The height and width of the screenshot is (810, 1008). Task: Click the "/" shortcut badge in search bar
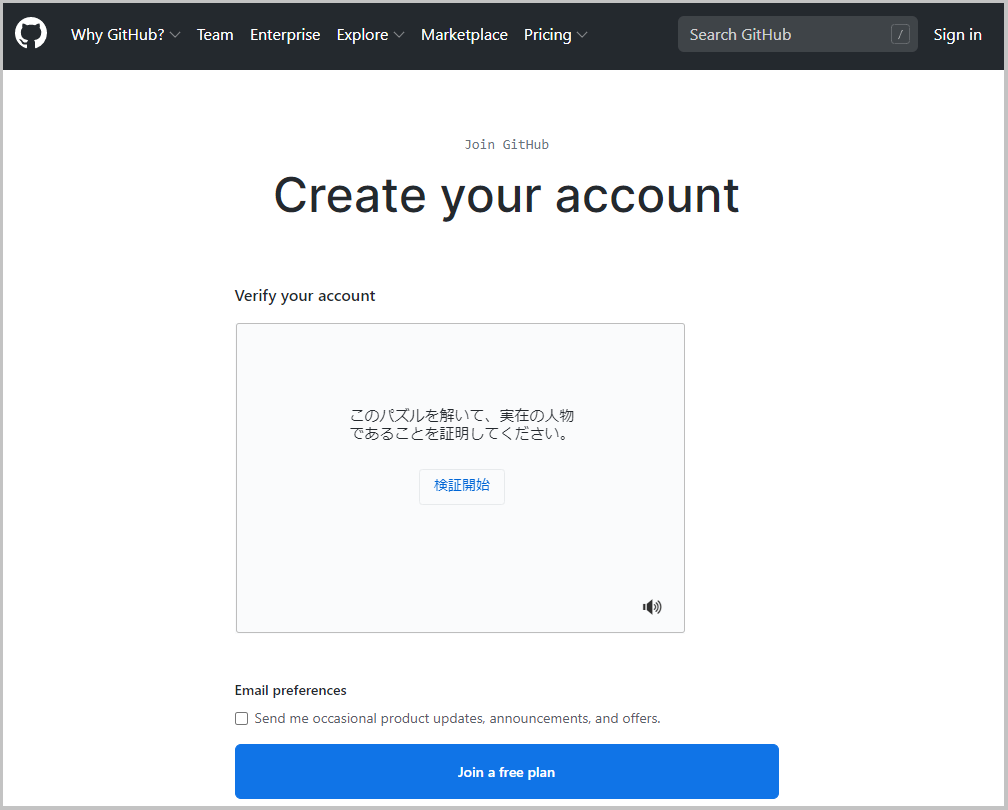[x=899, y=33]
